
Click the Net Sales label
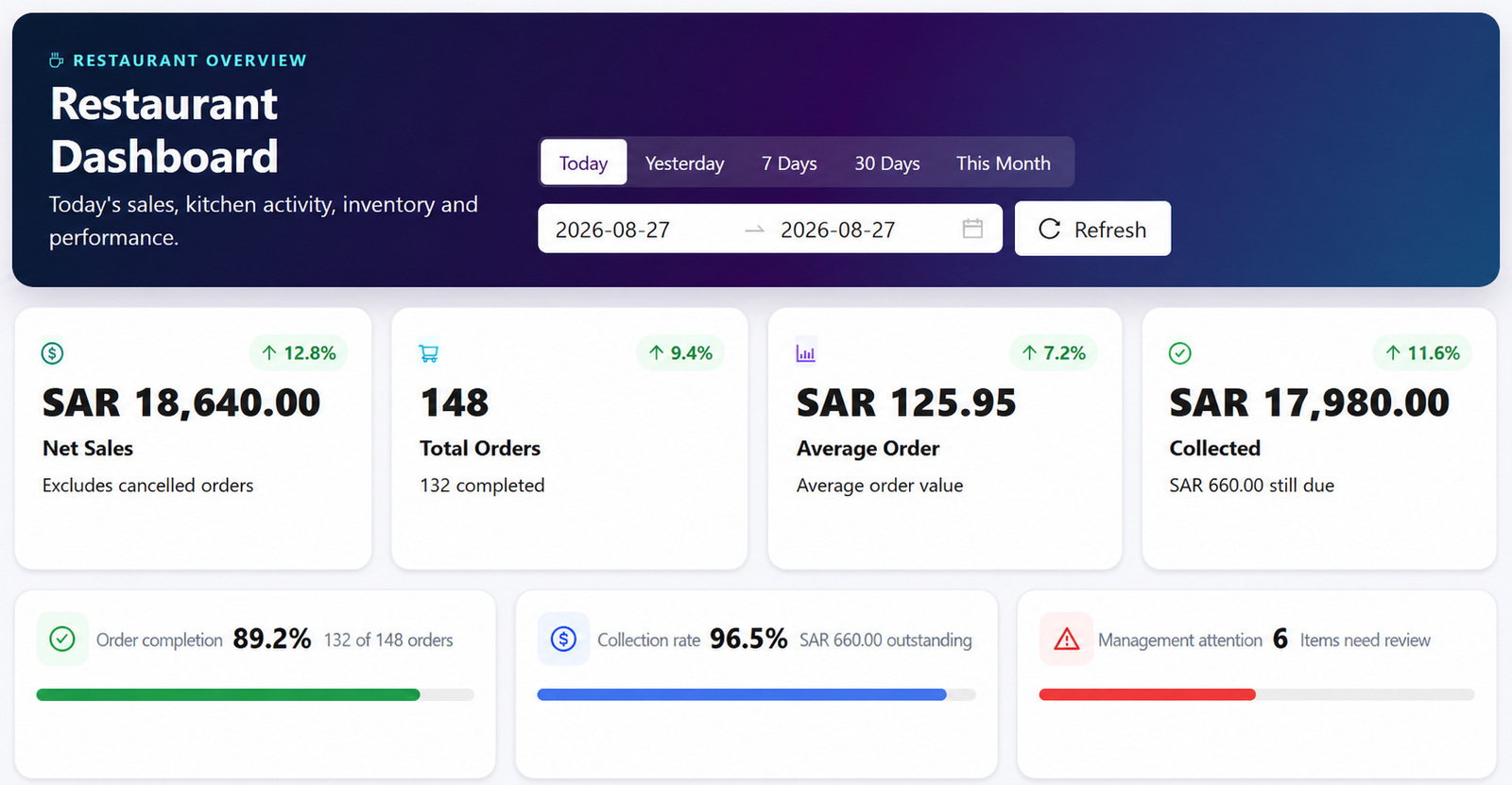tap(88, 449)
